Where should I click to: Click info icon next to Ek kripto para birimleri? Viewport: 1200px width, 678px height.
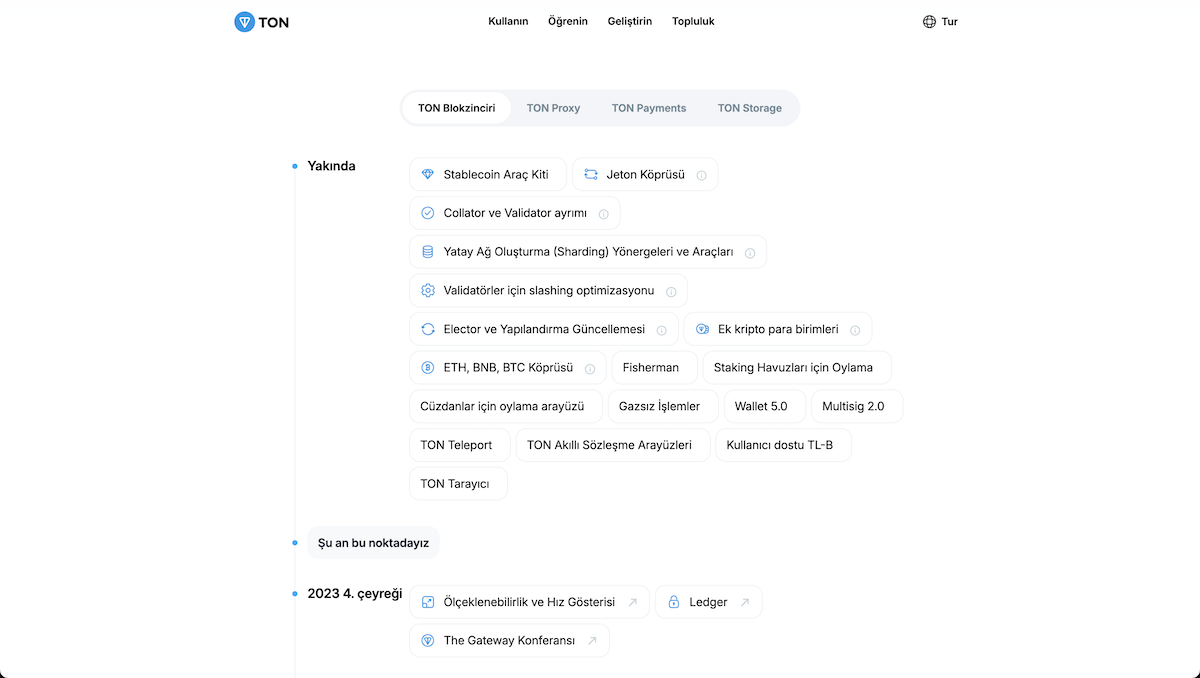(855, 330)
